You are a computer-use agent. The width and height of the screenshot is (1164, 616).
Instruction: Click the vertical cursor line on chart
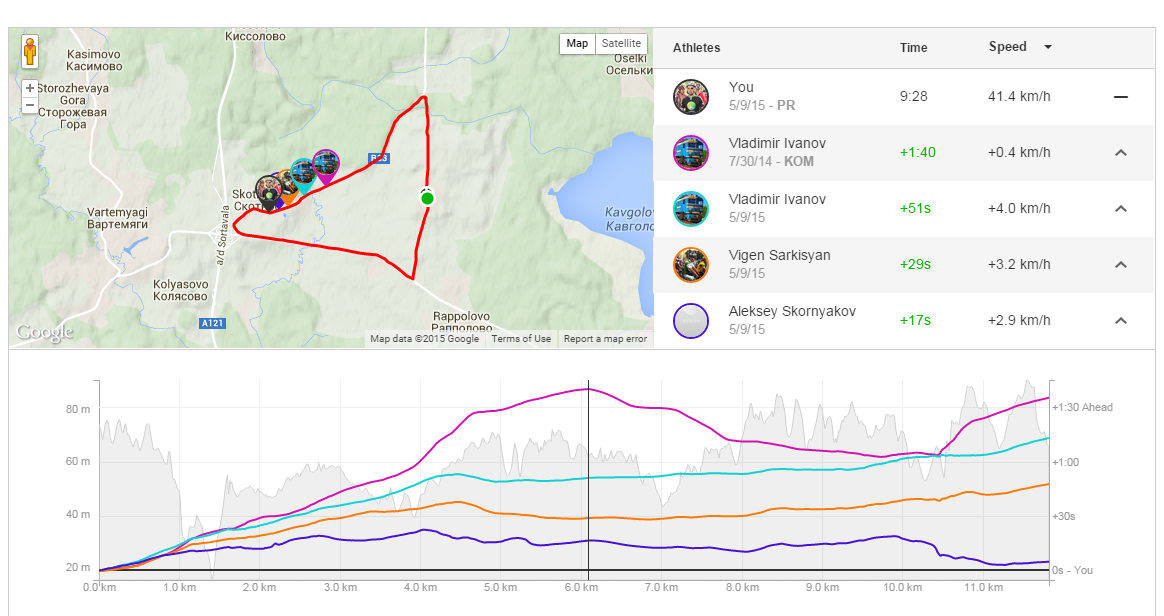coord(589,482)
